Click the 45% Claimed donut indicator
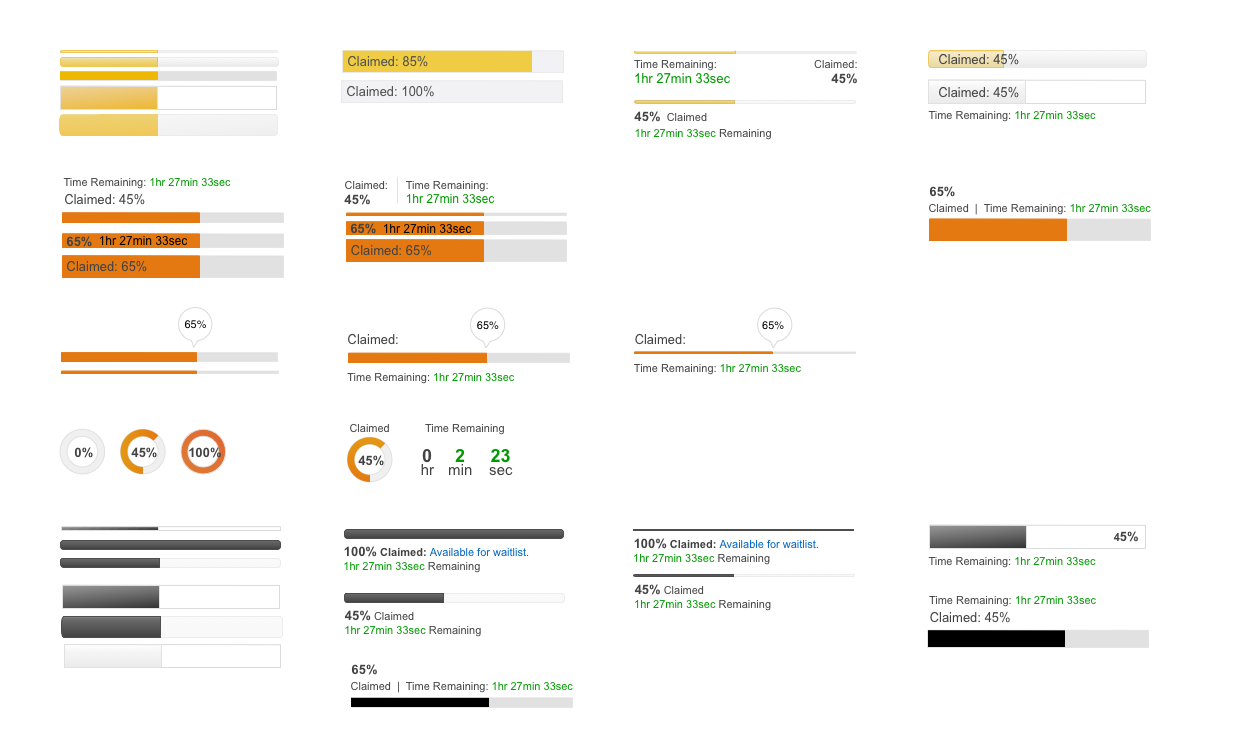 [369, 459]
